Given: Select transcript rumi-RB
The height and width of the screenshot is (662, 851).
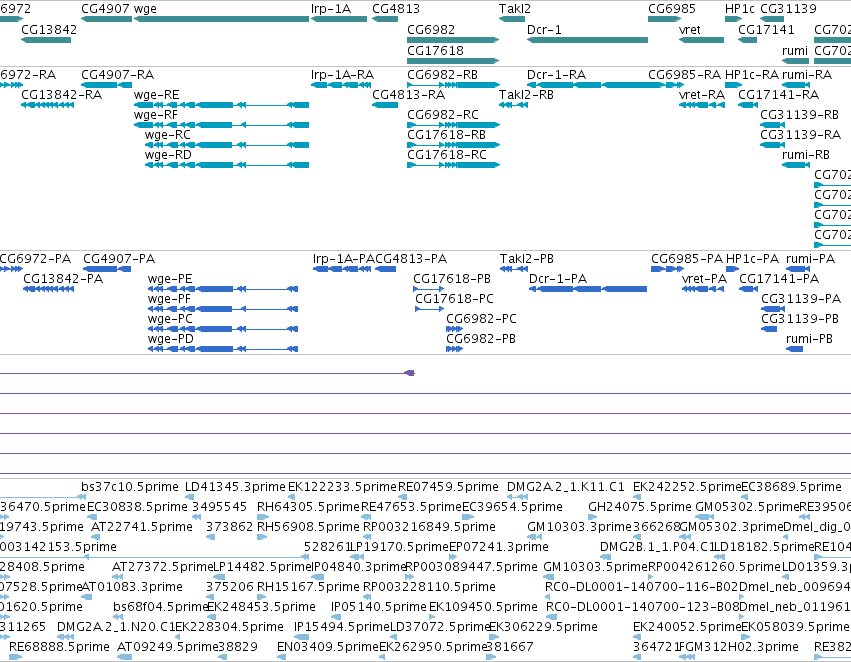Looking at the screenshot, I should [x=796, y=165].
